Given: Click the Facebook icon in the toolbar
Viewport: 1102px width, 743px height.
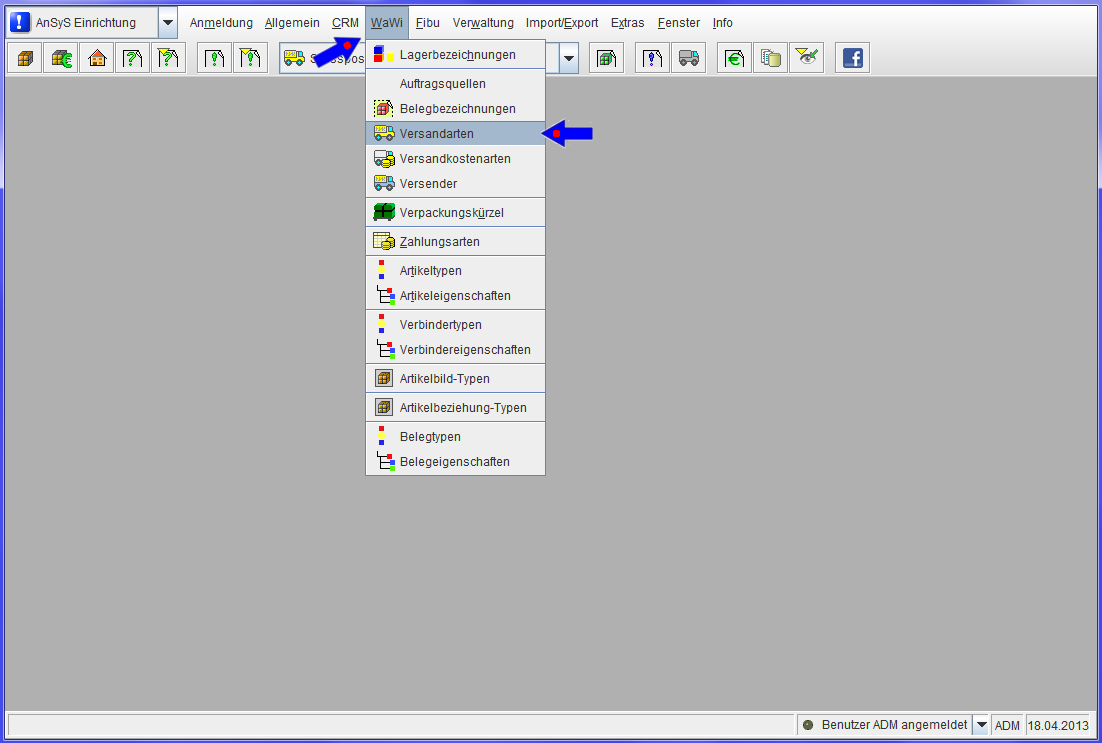Looking at the screenshot, I should point(852,58).
